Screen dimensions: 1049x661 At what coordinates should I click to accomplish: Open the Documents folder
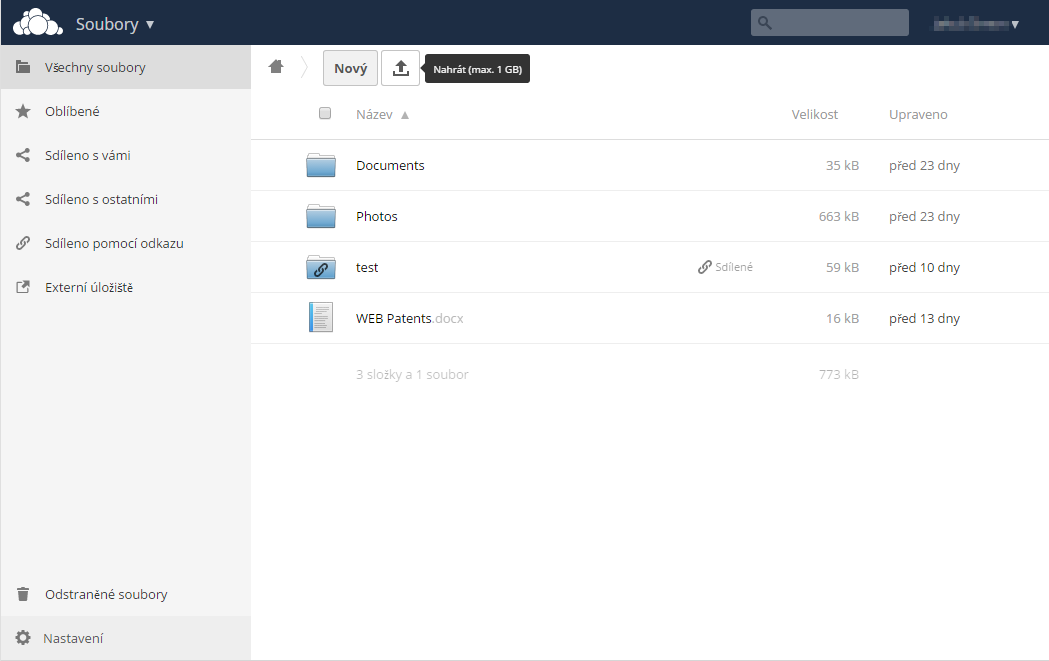tap(390, 165)
